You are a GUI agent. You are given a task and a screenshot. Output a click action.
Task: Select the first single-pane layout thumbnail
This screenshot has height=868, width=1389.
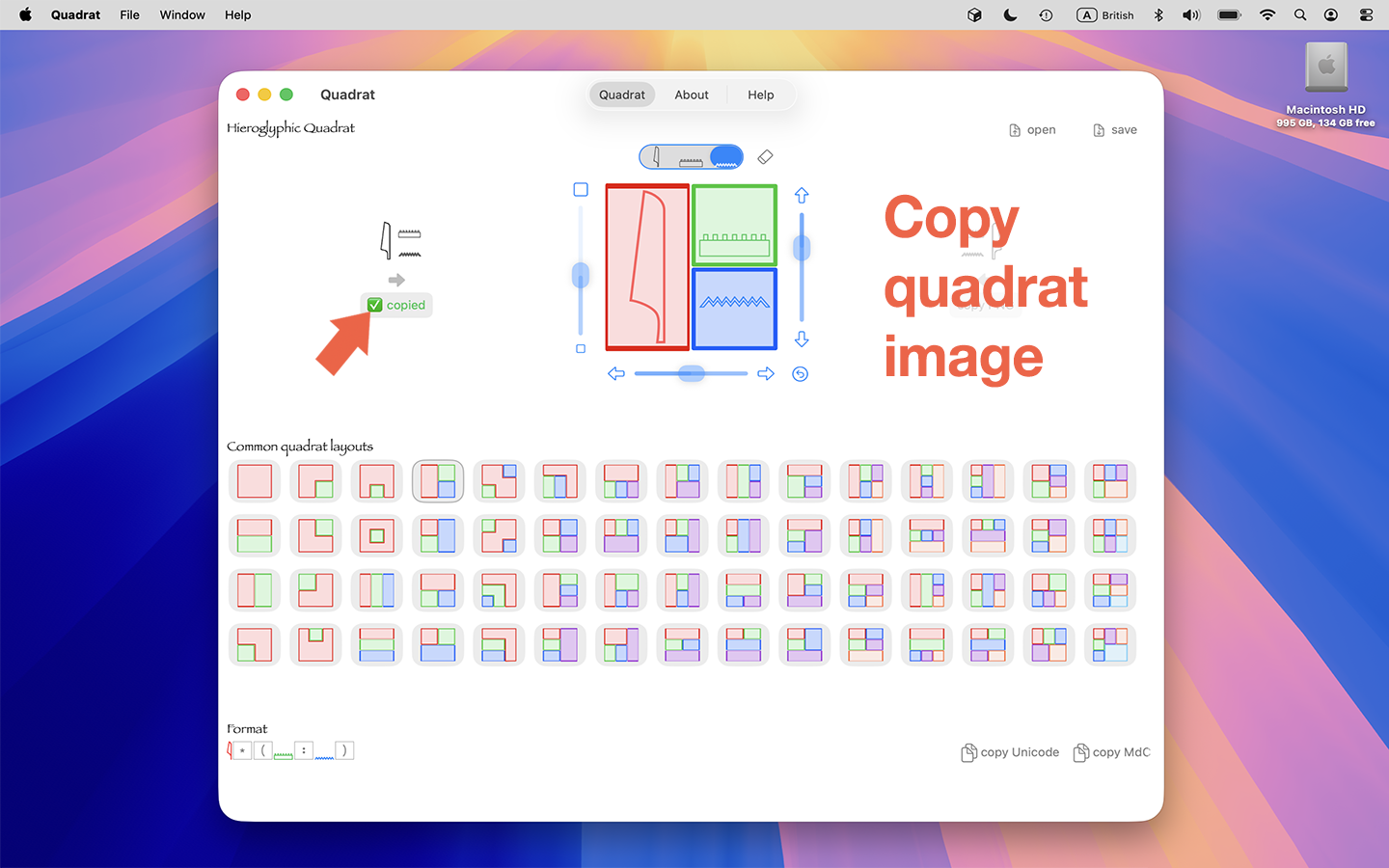point(254,480)
